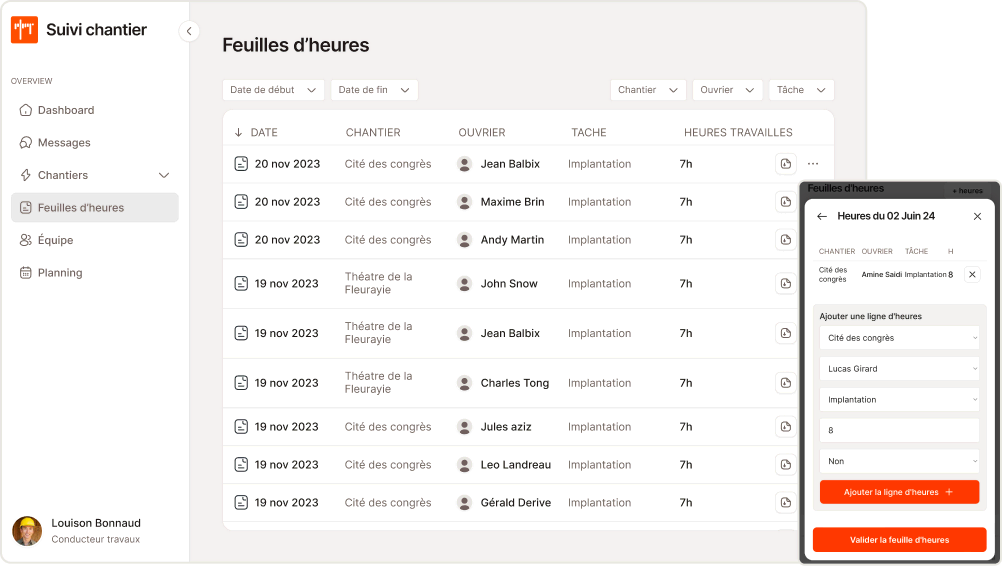Open the Implantation task dropdown in the mobile panel
1003x566 pixels.
point(899,400)
